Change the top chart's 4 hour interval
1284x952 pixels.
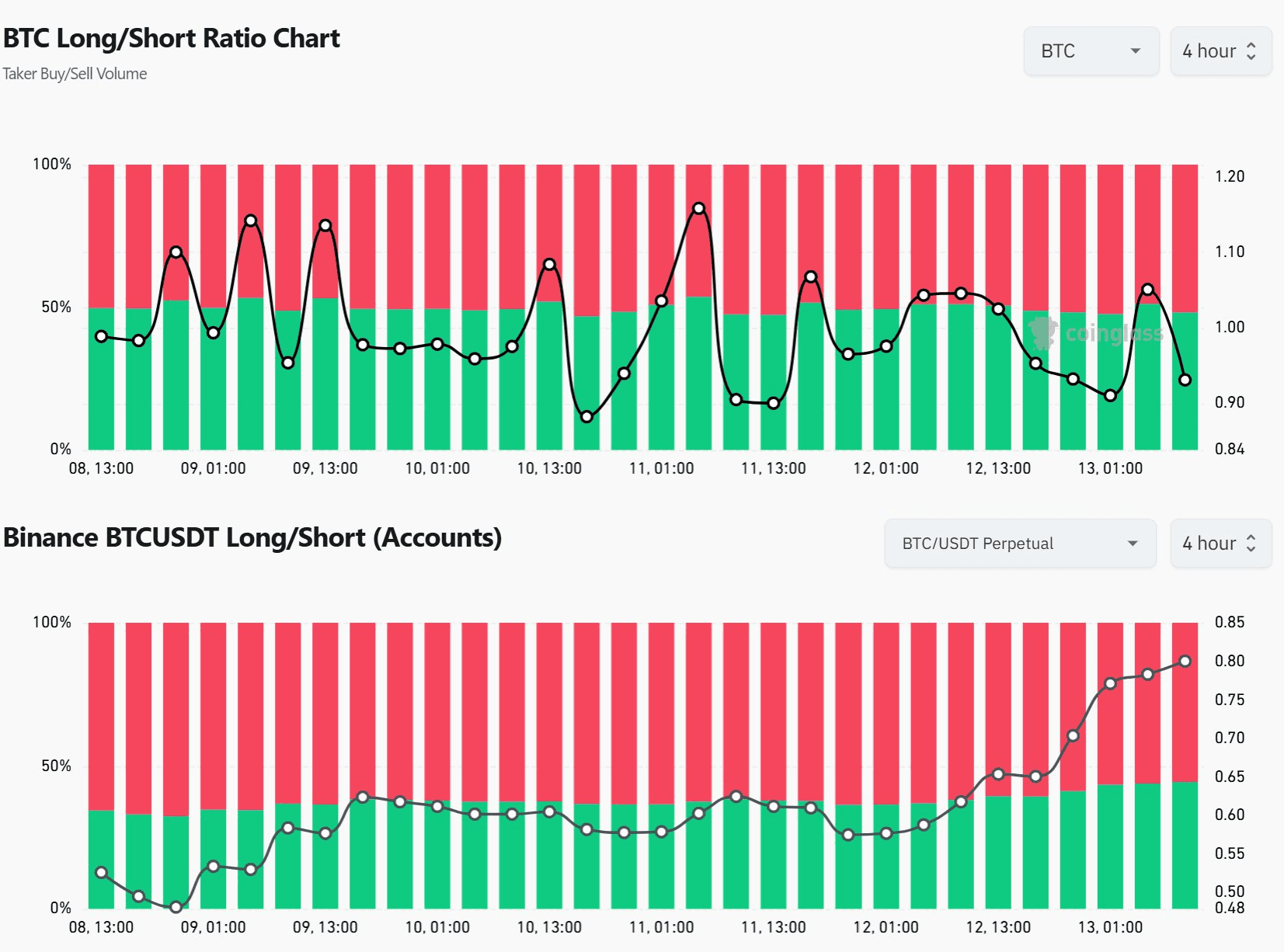[x=1220, y=51]
